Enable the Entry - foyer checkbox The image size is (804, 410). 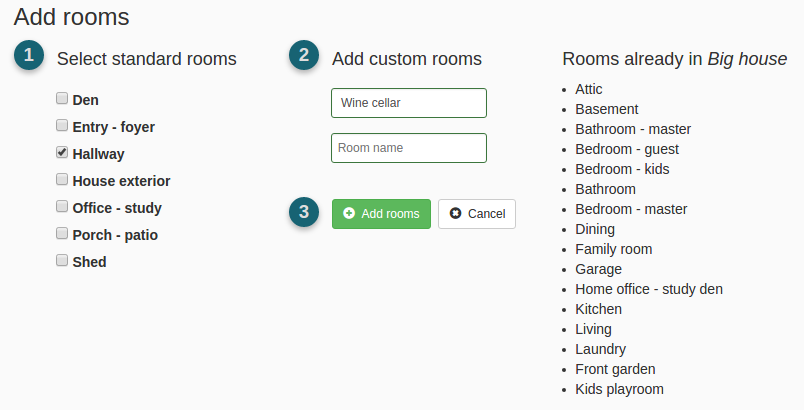(x=62, y=125)
